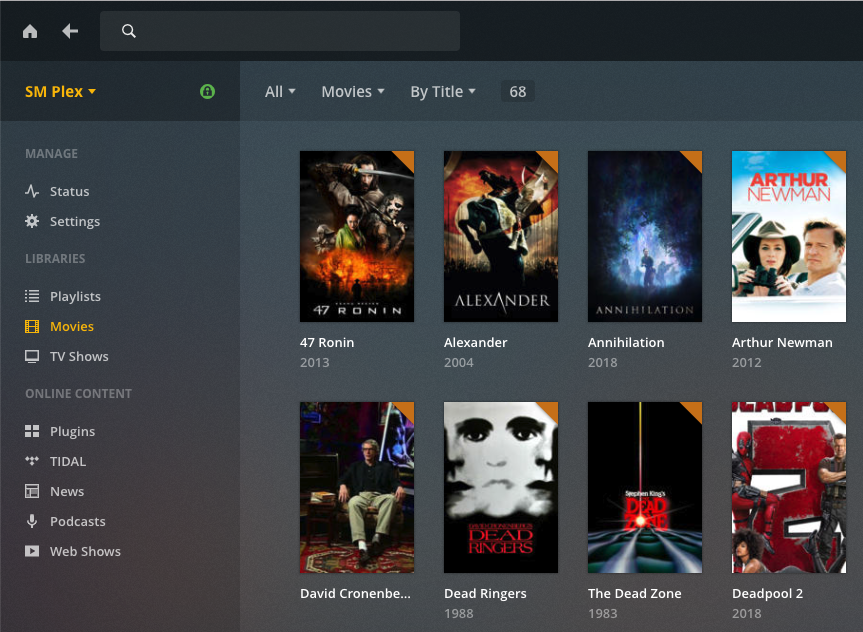The image size is (863, 632).
Task: Open the Arthur Newman poster
Action: (x=789, y=236)
